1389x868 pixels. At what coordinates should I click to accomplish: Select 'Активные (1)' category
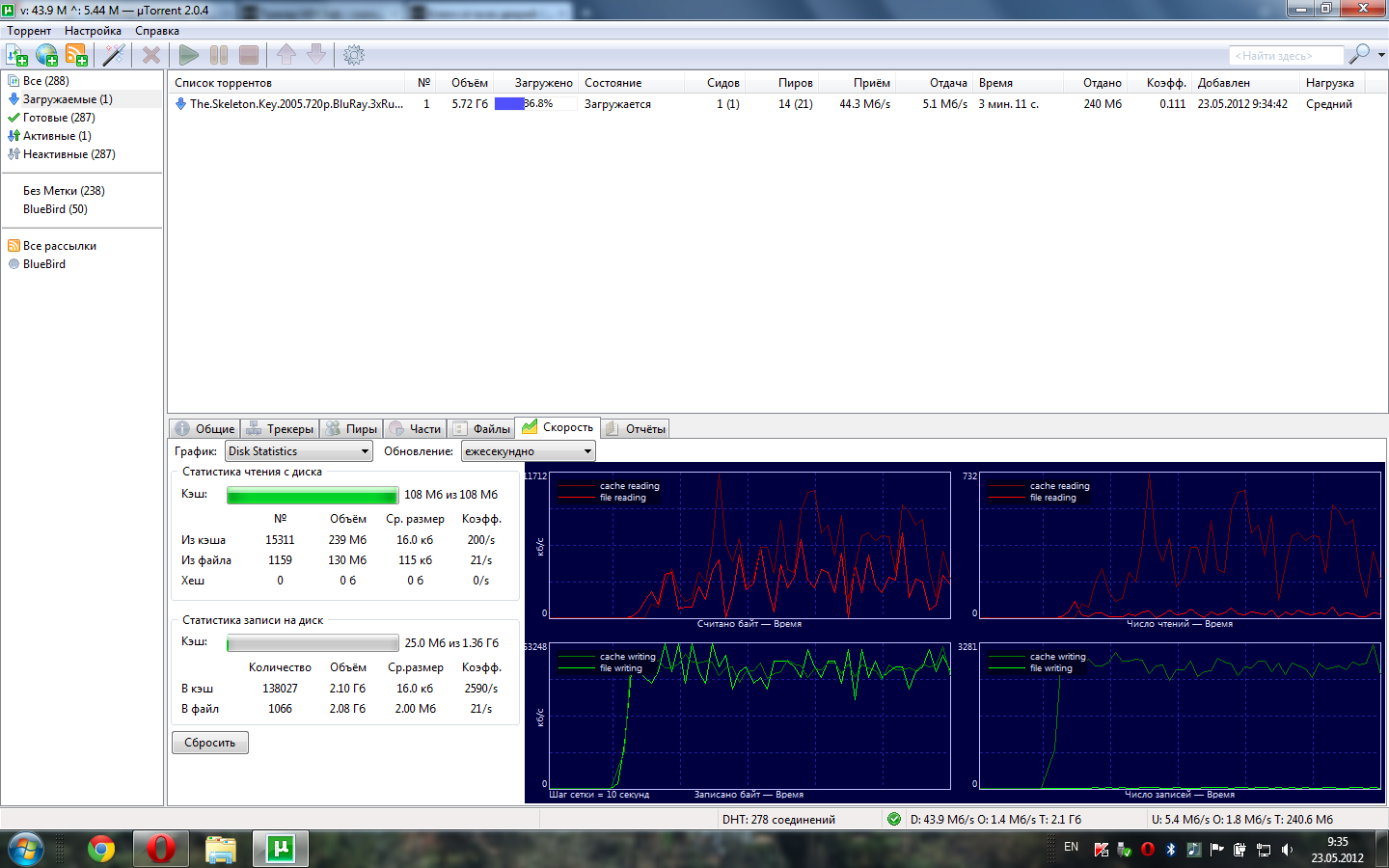point(57,136)
